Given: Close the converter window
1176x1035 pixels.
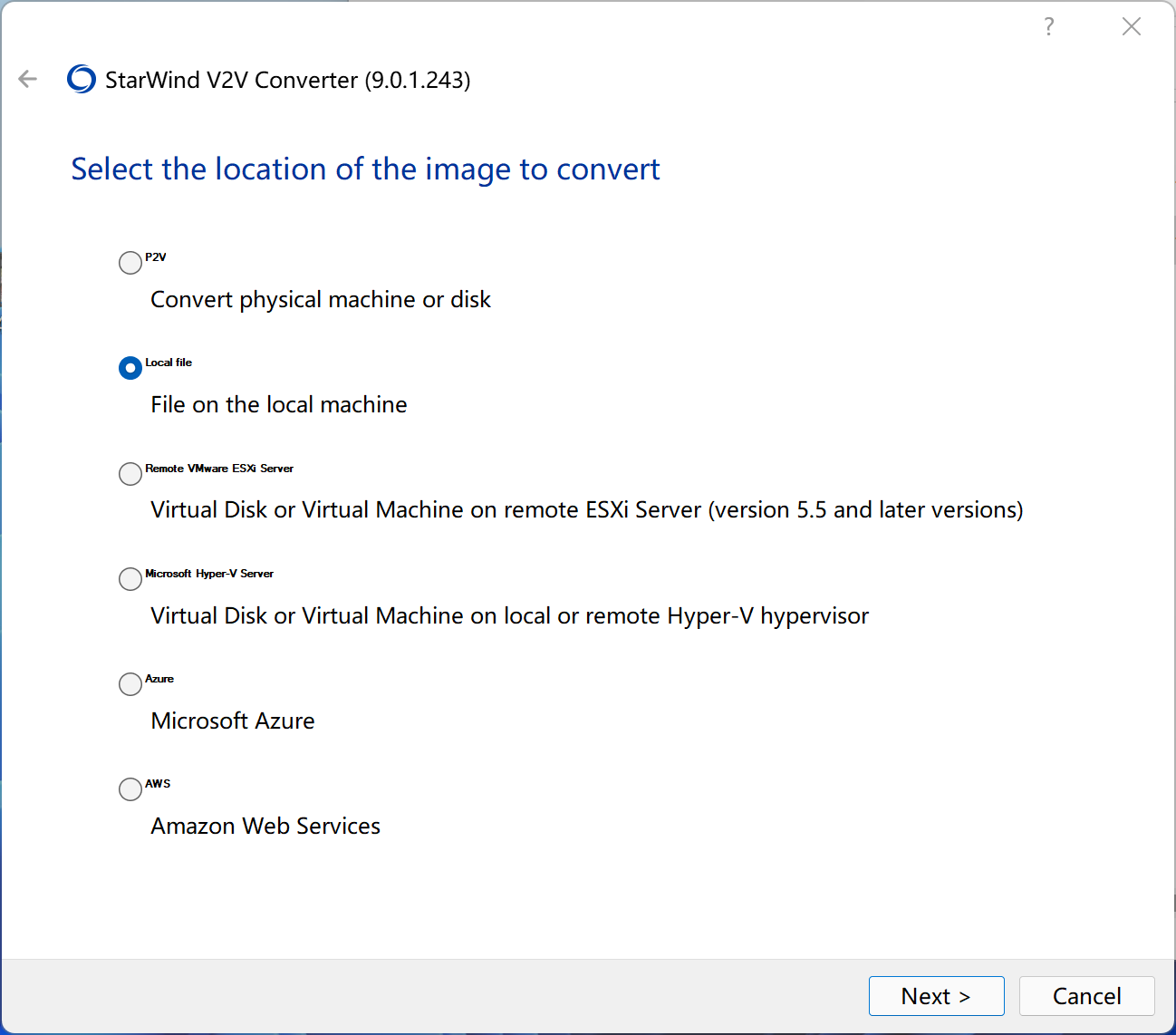Looking at the screenshot, I should coord(1131,26).
